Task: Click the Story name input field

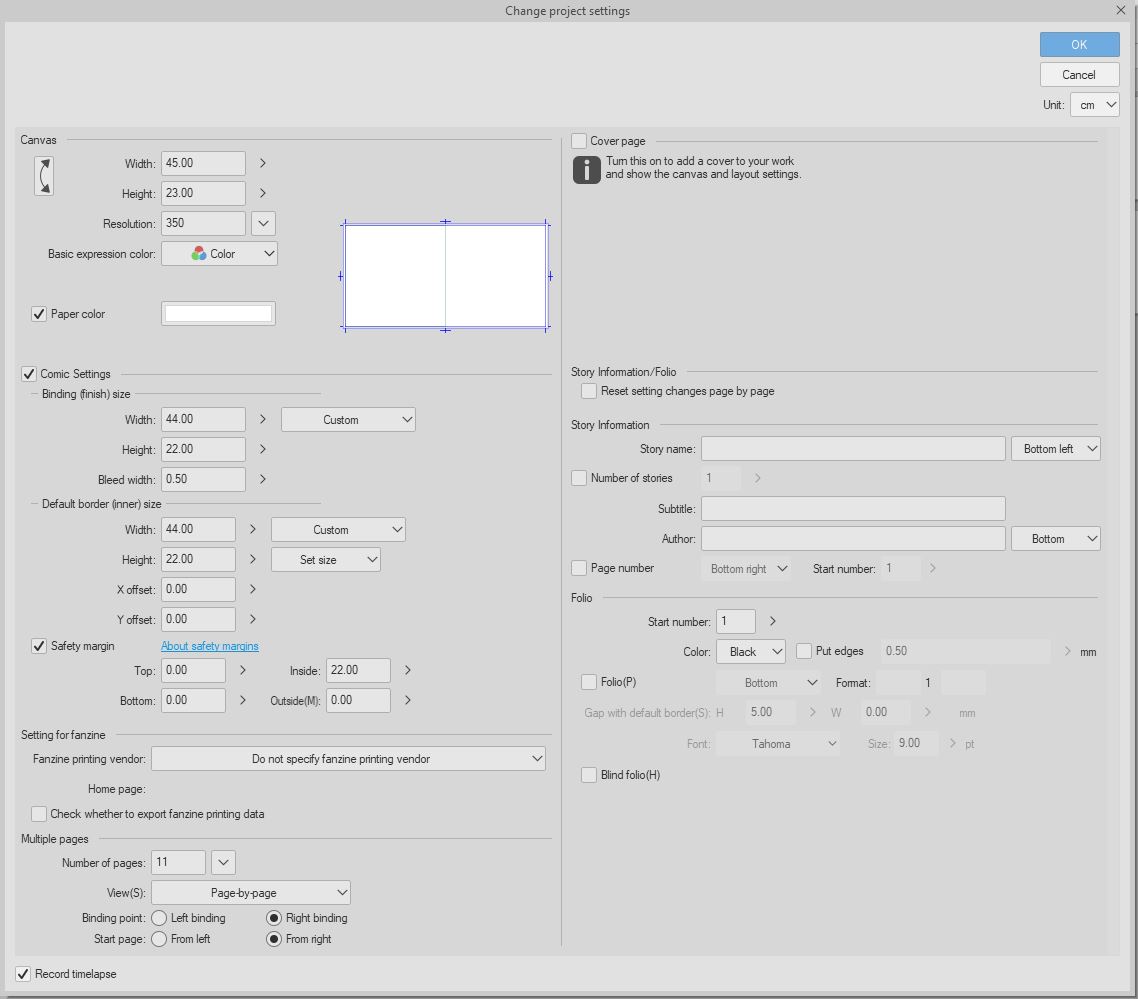Action: 853,449
